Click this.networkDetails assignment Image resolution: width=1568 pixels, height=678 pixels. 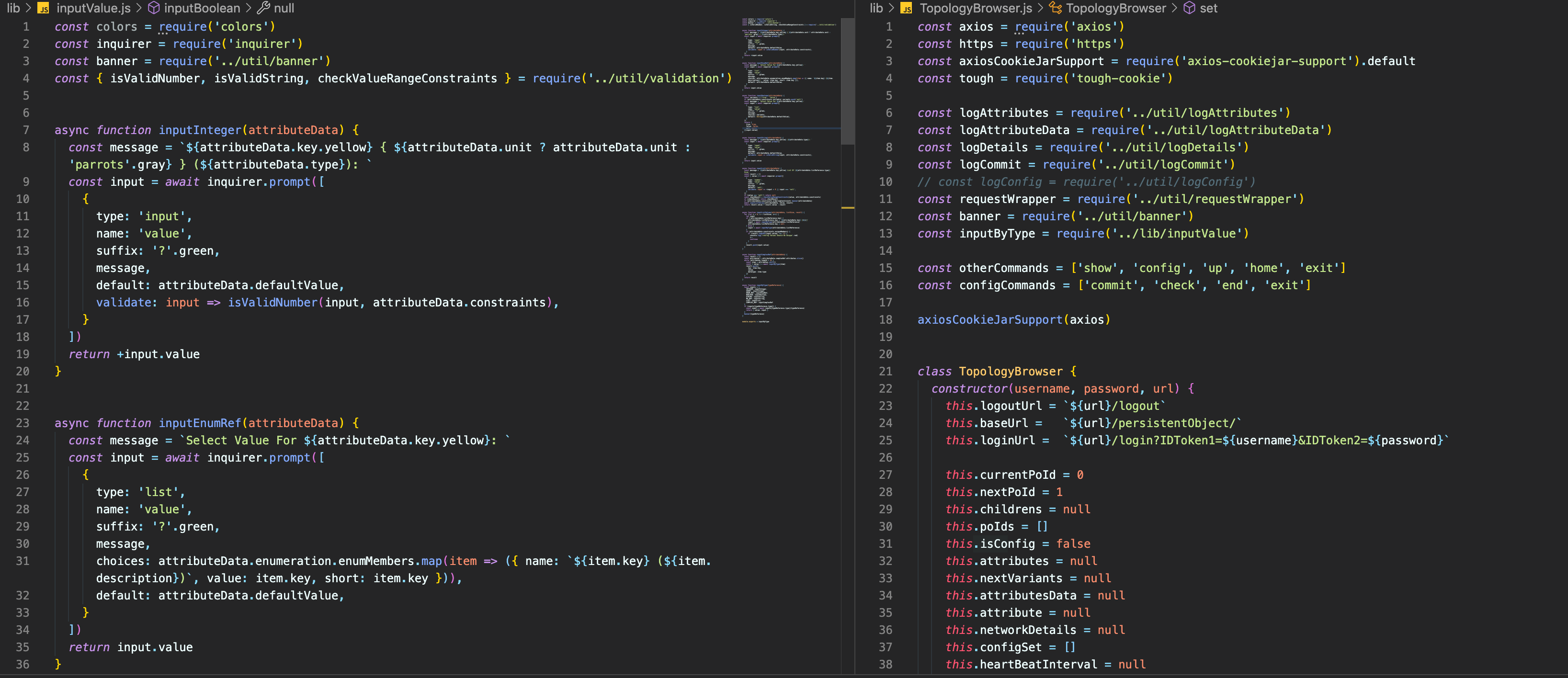[1035, 630]
